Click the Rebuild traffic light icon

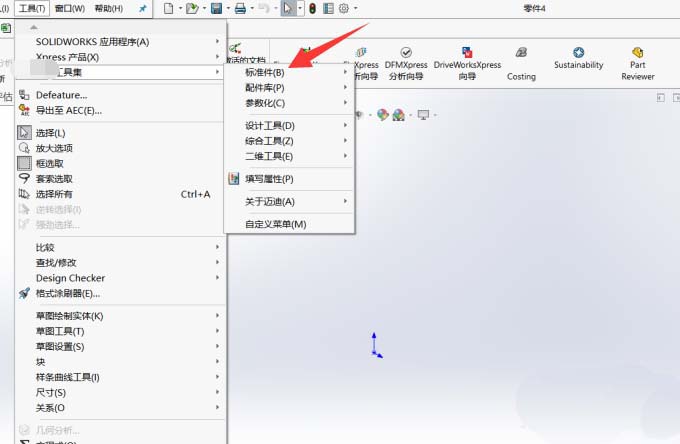[312, 8]
